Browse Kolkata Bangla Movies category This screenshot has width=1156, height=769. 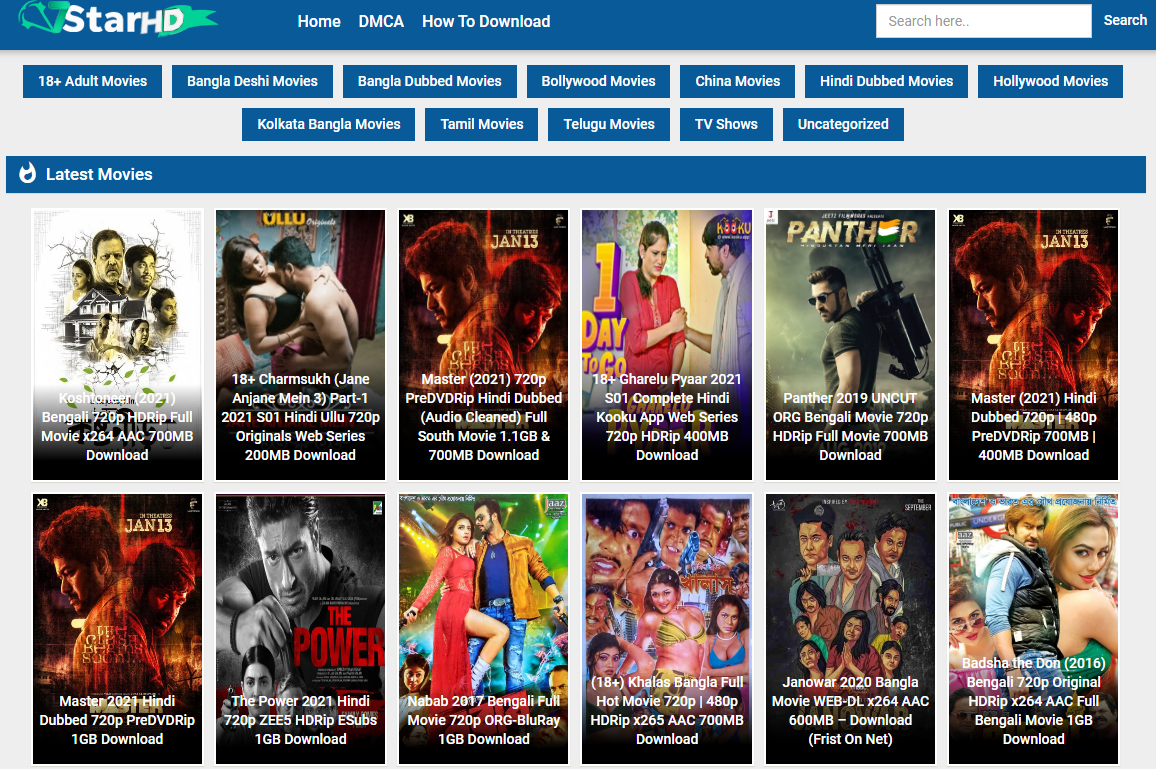pos(329,124)
